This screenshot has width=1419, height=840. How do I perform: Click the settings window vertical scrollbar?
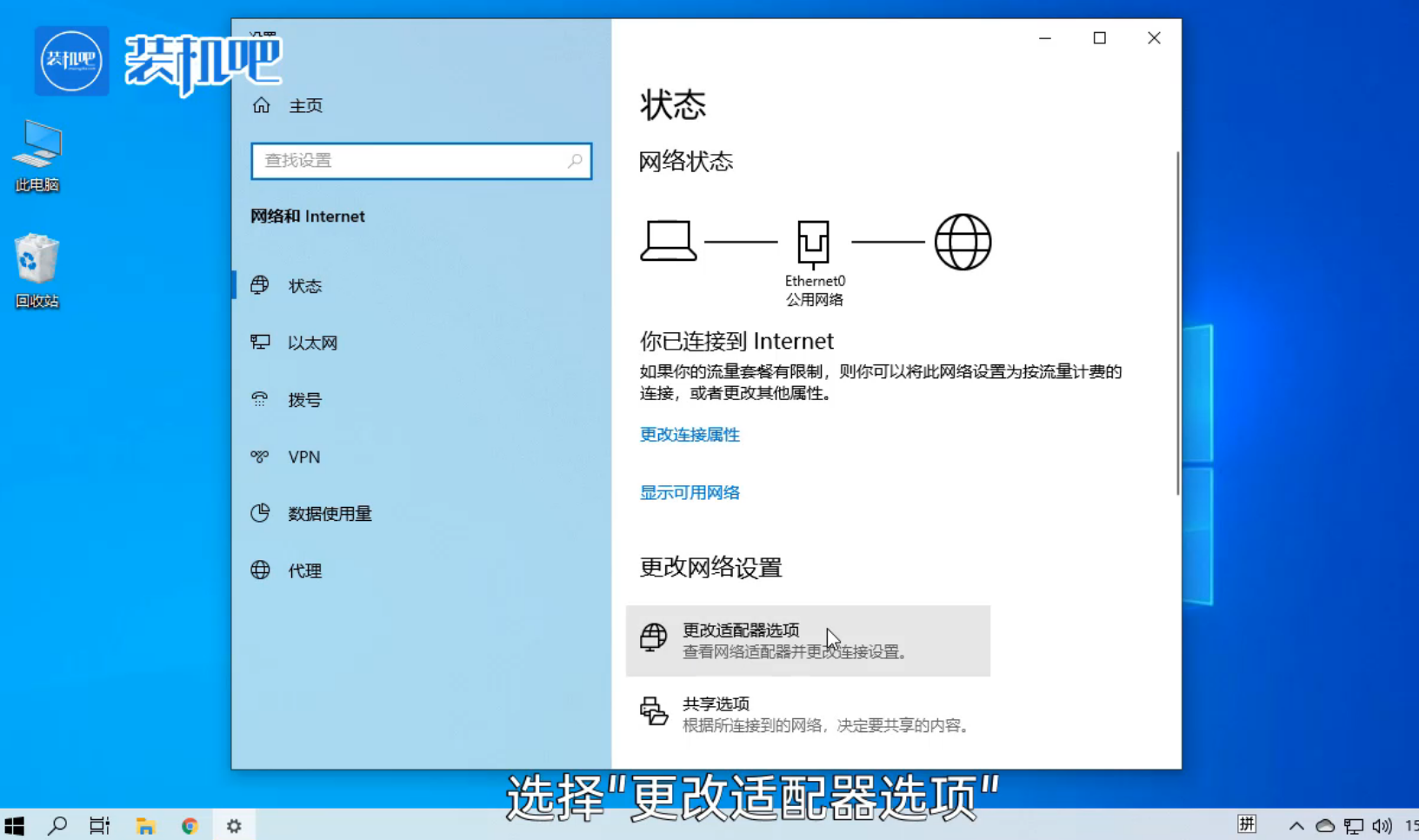tap(1177, 322)
